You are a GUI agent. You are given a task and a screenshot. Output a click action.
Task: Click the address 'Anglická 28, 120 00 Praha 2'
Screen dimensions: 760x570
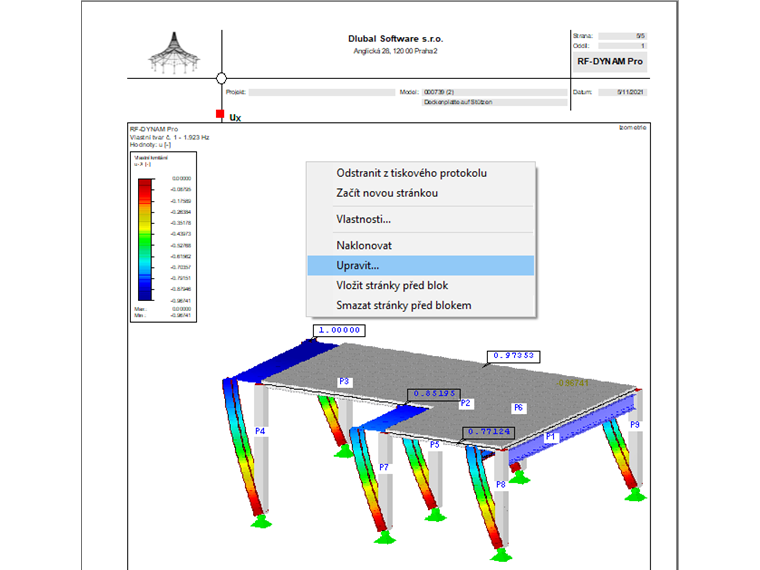(x=395, y=51)
